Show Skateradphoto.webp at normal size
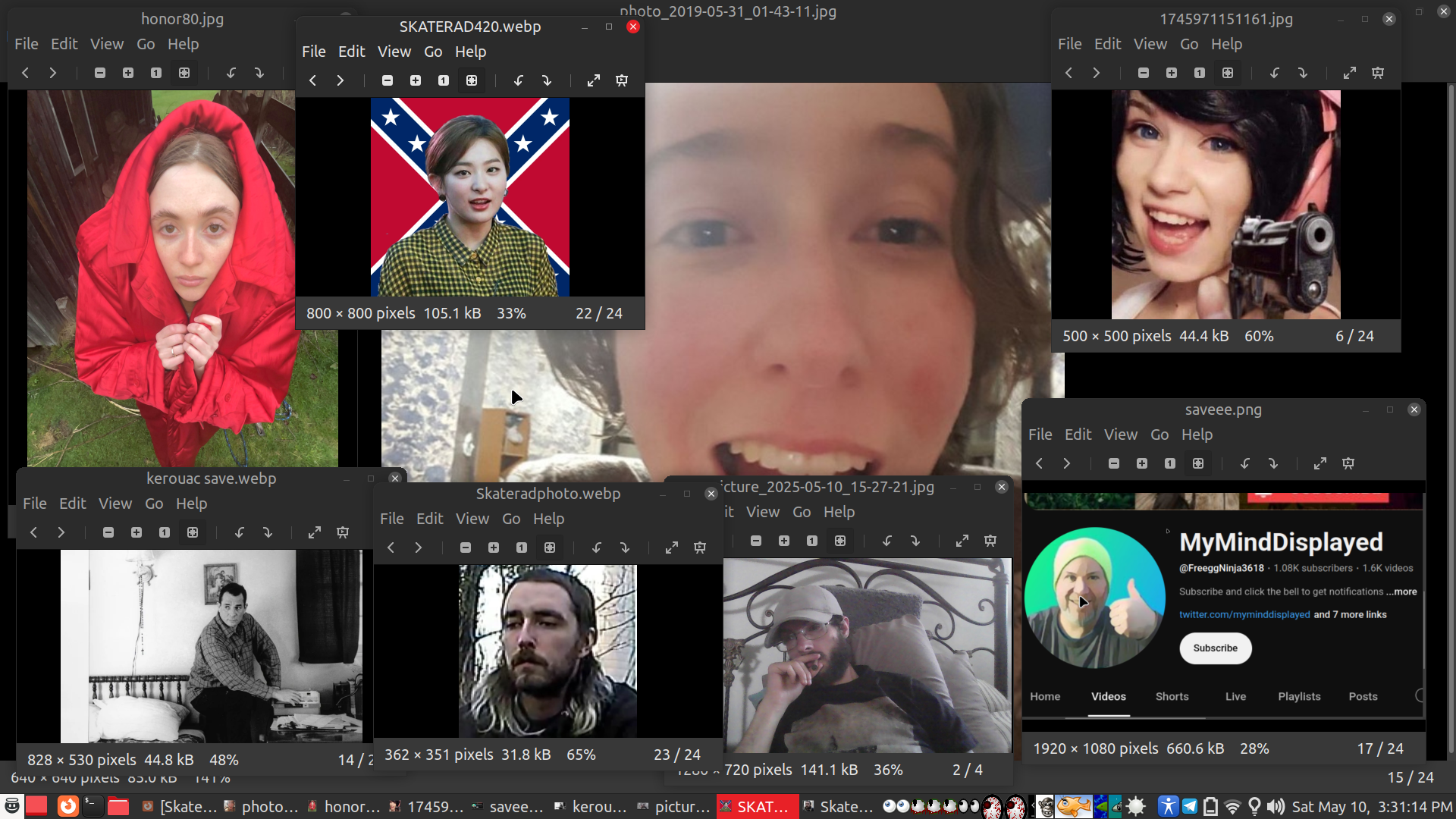This screenshot has height=819, width=1456. point(522,548)
